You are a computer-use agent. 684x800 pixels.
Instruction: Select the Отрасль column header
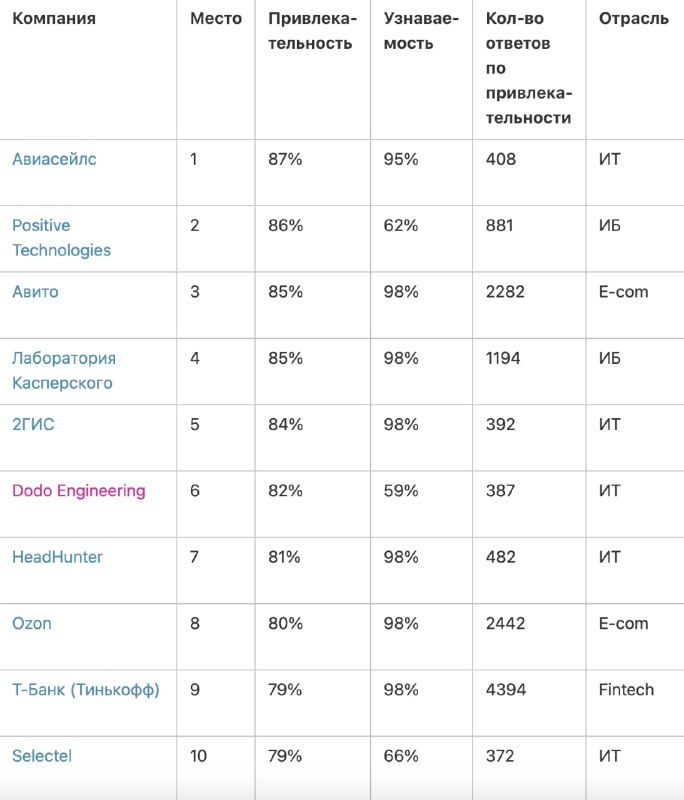pos(634,18)
